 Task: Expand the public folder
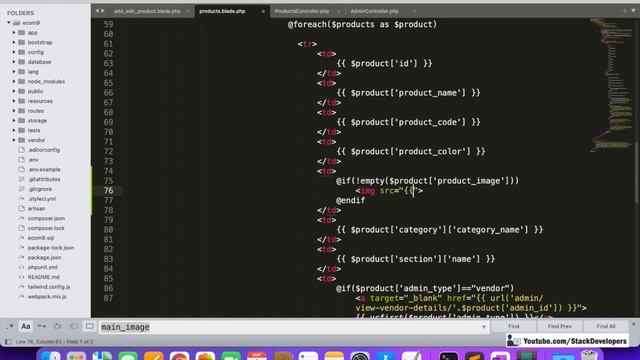[14, 91]
